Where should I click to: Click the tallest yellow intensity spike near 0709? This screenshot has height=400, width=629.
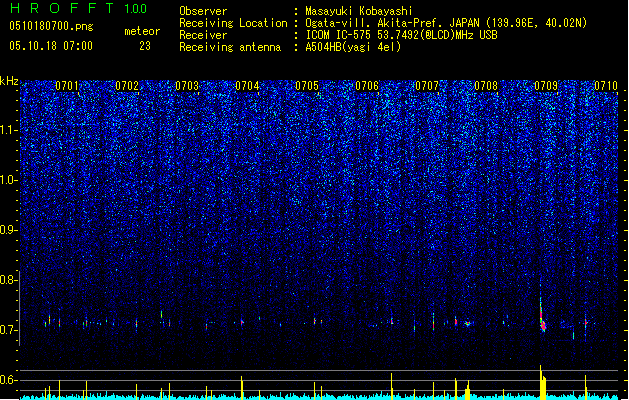coord(541,382)
